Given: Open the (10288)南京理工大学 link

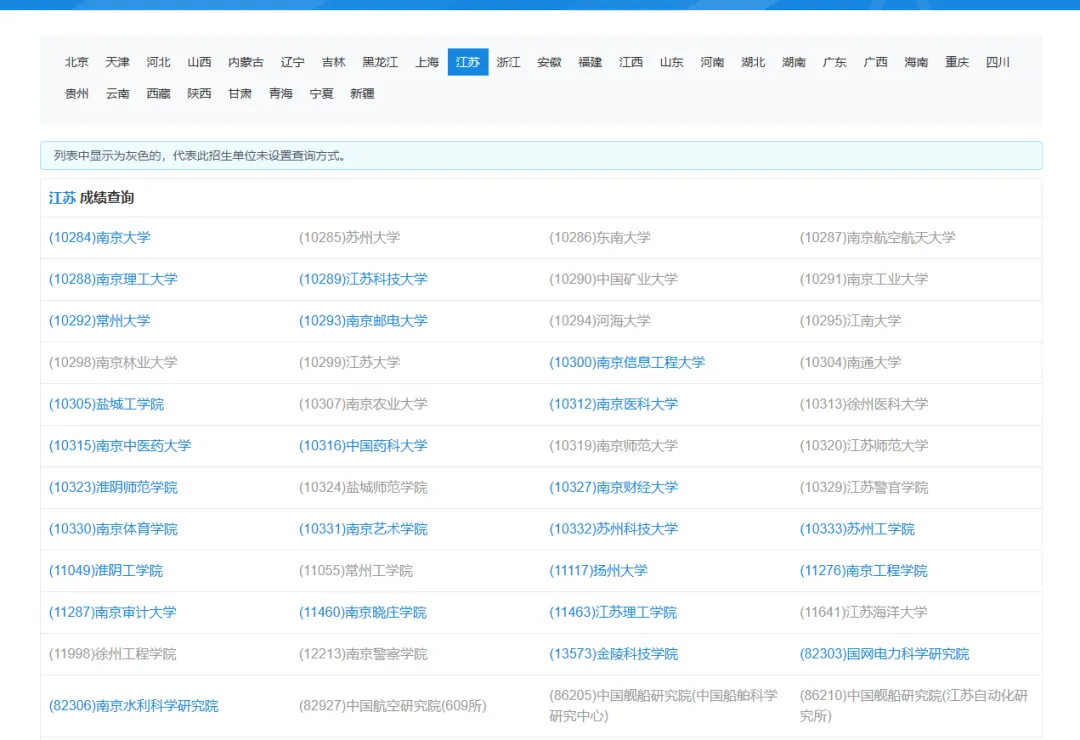Looking at the screenshot, I should (x=113, y=279).
